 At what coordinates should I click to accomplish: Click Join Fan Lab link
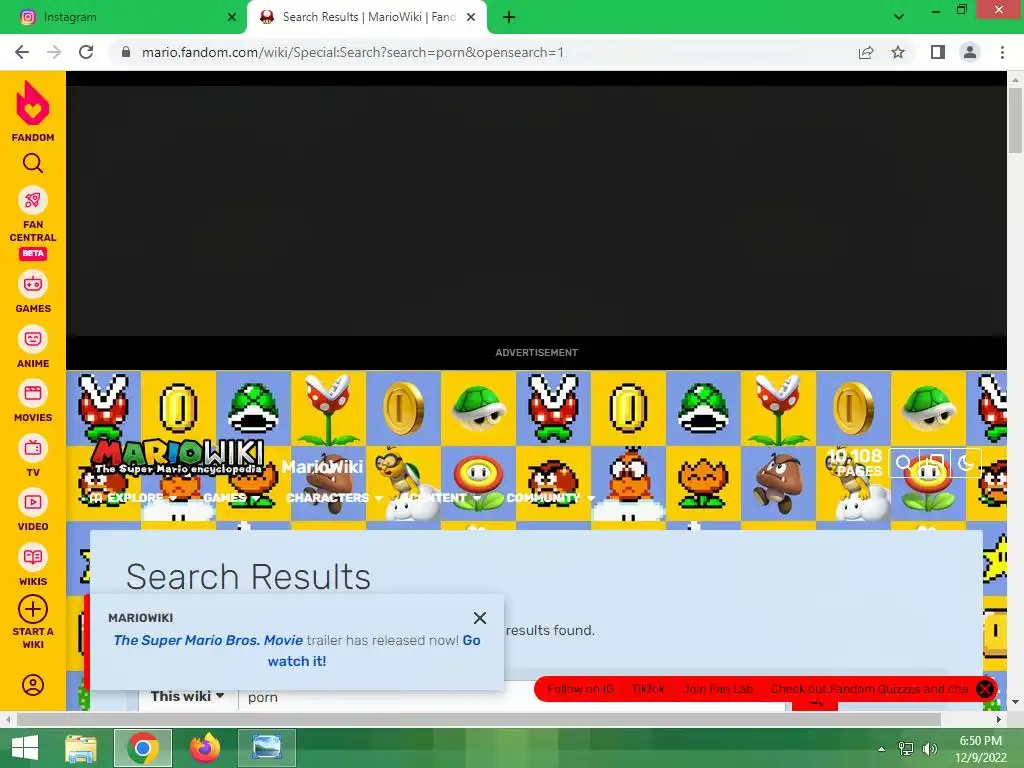click(x=718, y=689)
